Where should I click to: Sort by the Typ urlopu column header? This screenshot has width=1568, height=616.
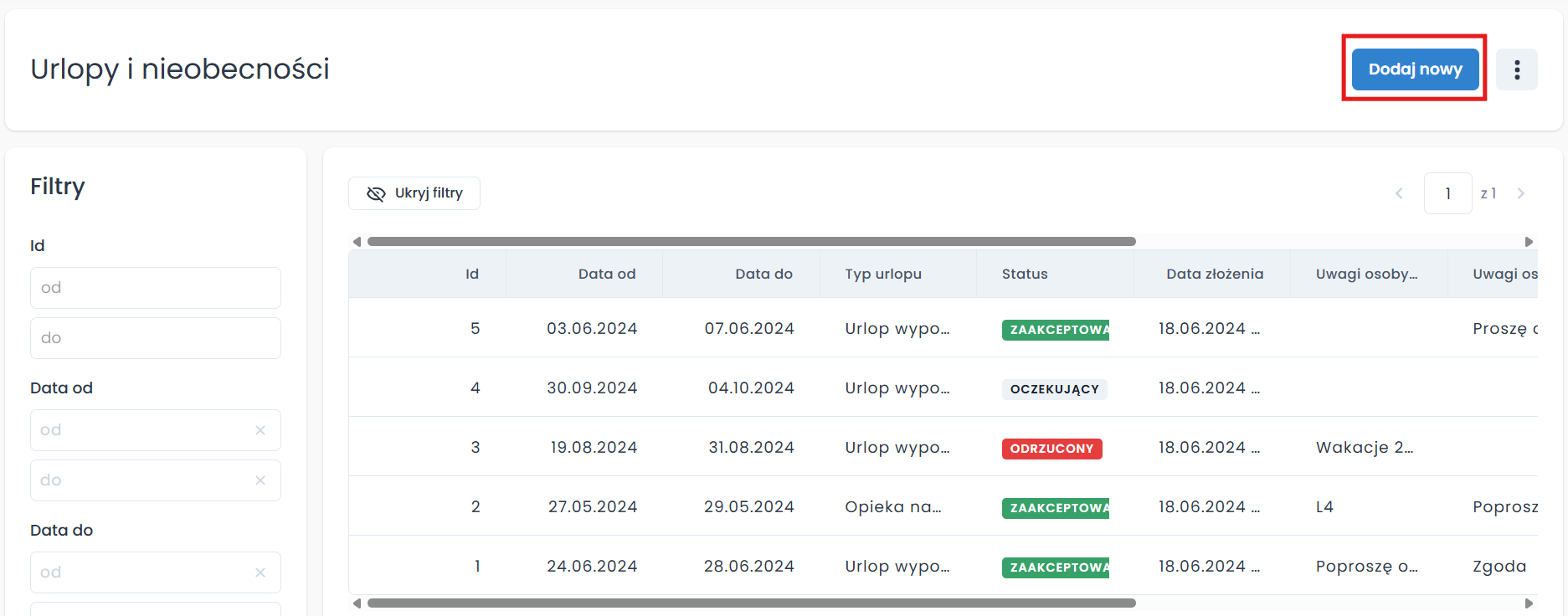coord(883,274)
